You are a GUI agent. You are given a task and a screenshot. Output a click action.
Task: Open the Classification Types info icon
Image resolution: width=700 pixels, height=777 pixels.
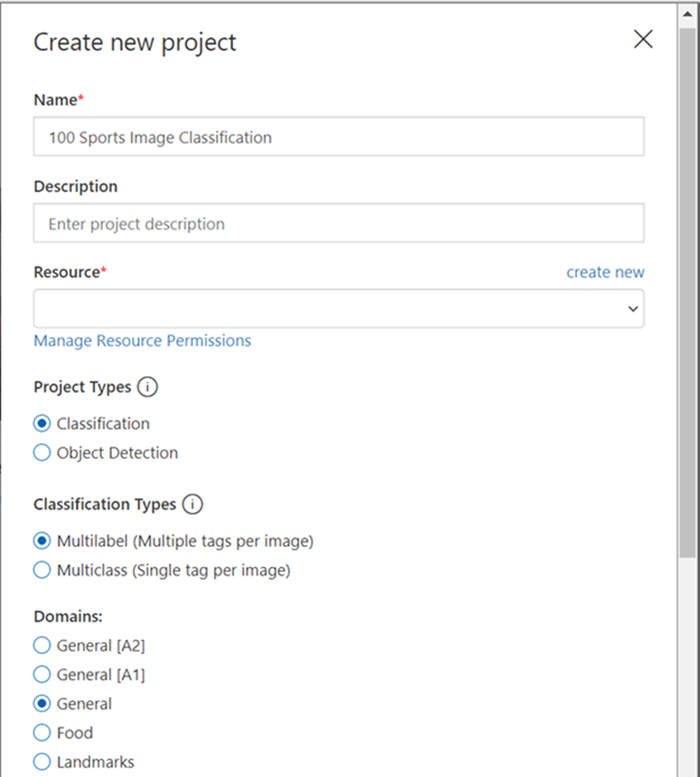click(x=192, y=504)
